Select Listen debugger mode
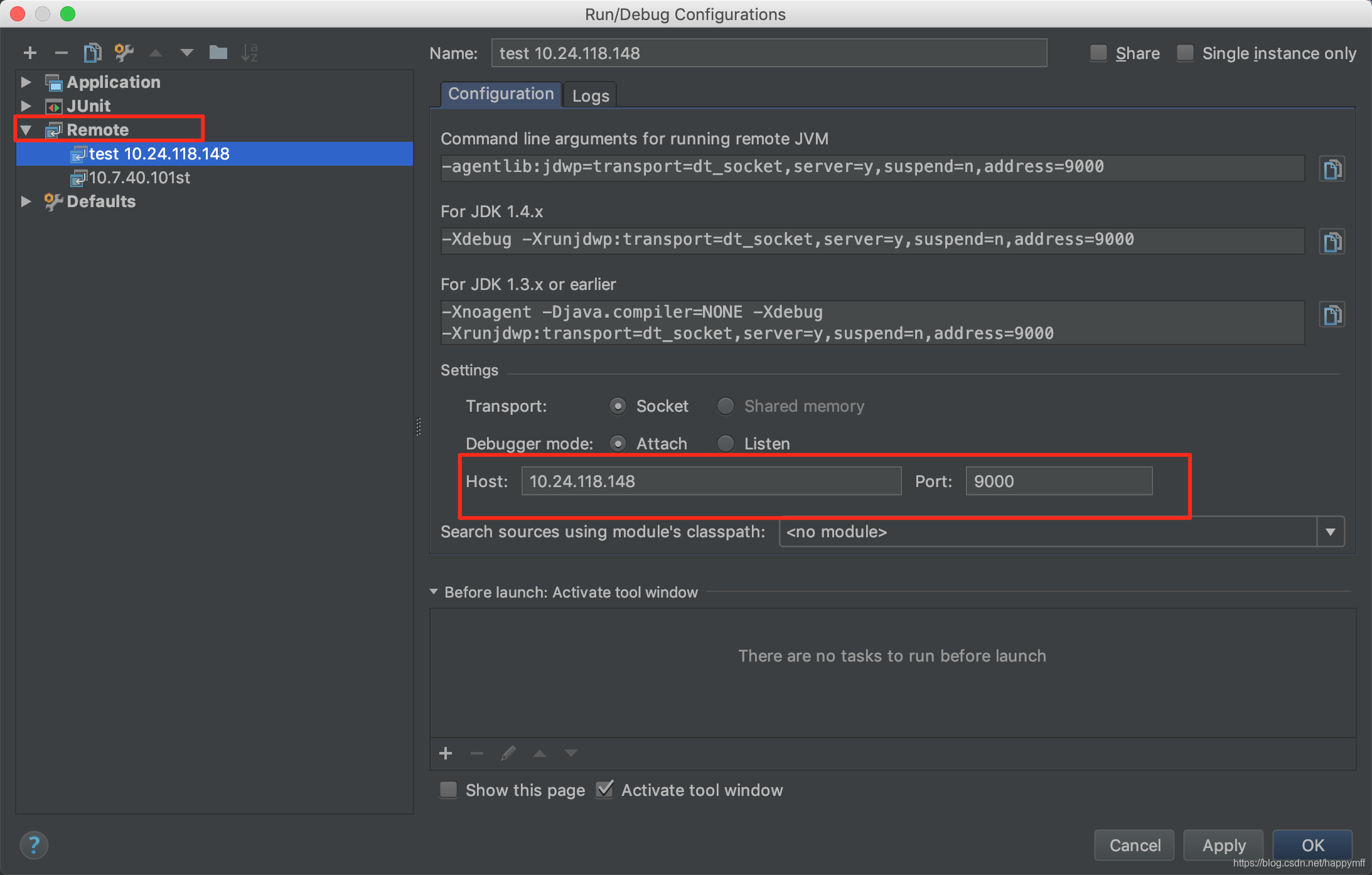1372x875 pixels. coord(726,444)
